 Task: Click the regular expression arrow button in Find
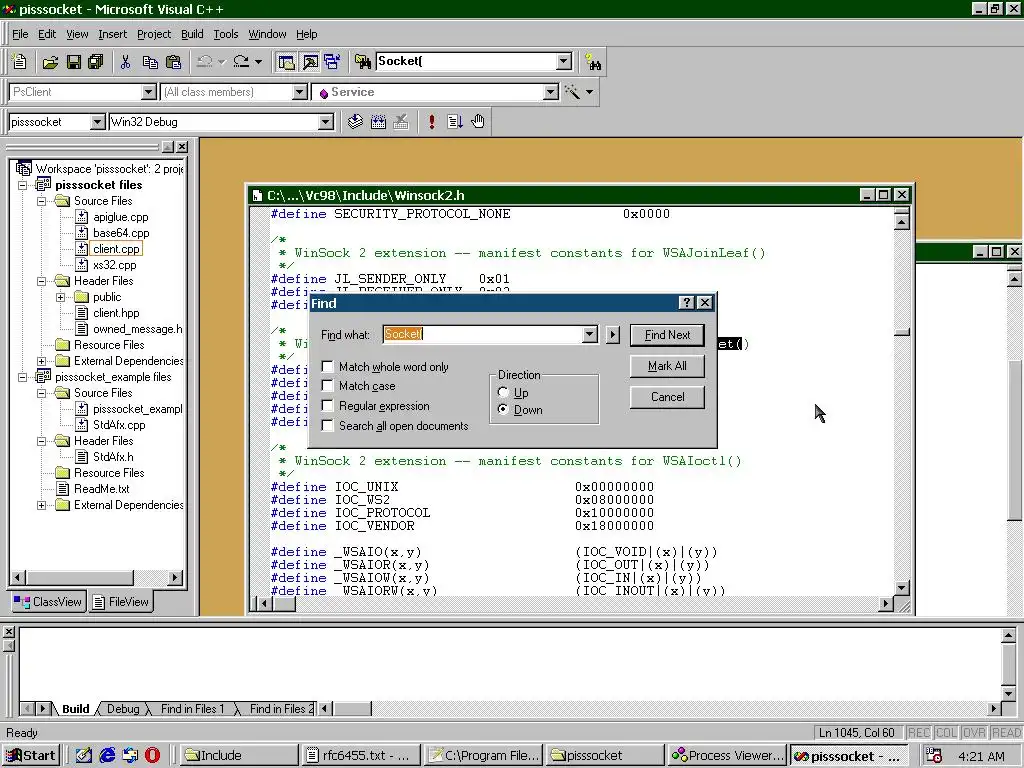[612, 335]
